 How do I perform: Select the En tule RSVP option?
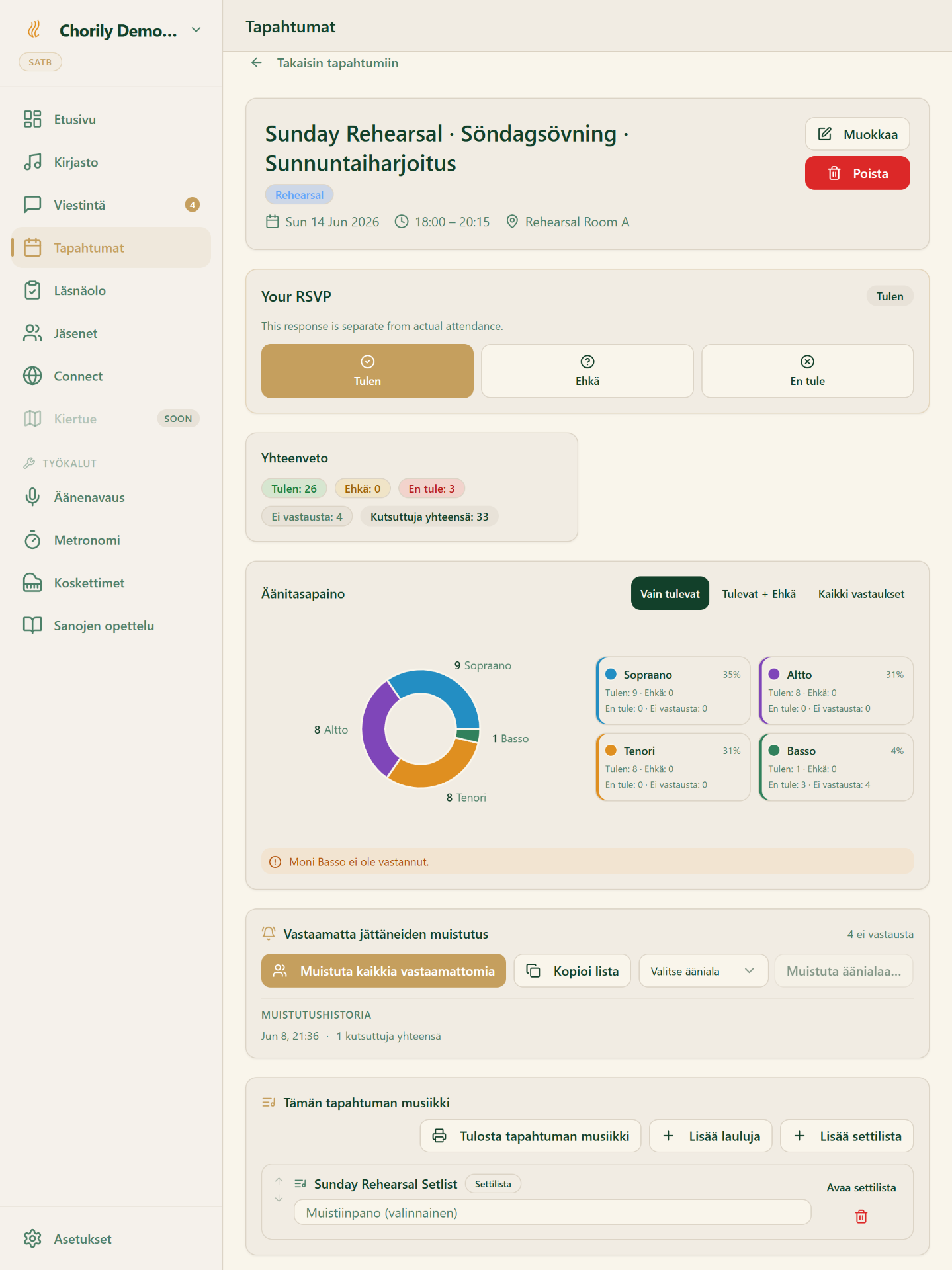point(807,371)
